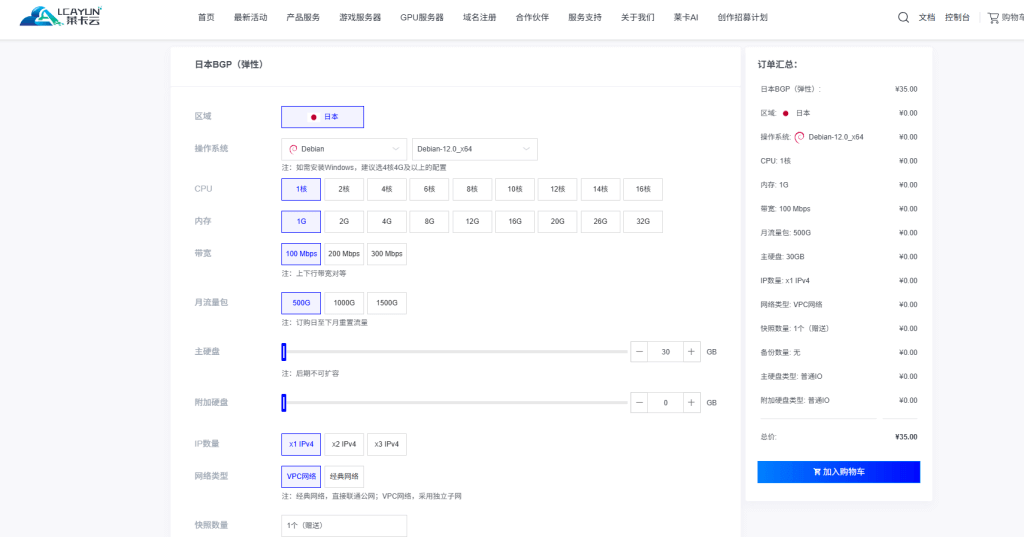Select 1000G monthly traffic package

tap(344, 303)
